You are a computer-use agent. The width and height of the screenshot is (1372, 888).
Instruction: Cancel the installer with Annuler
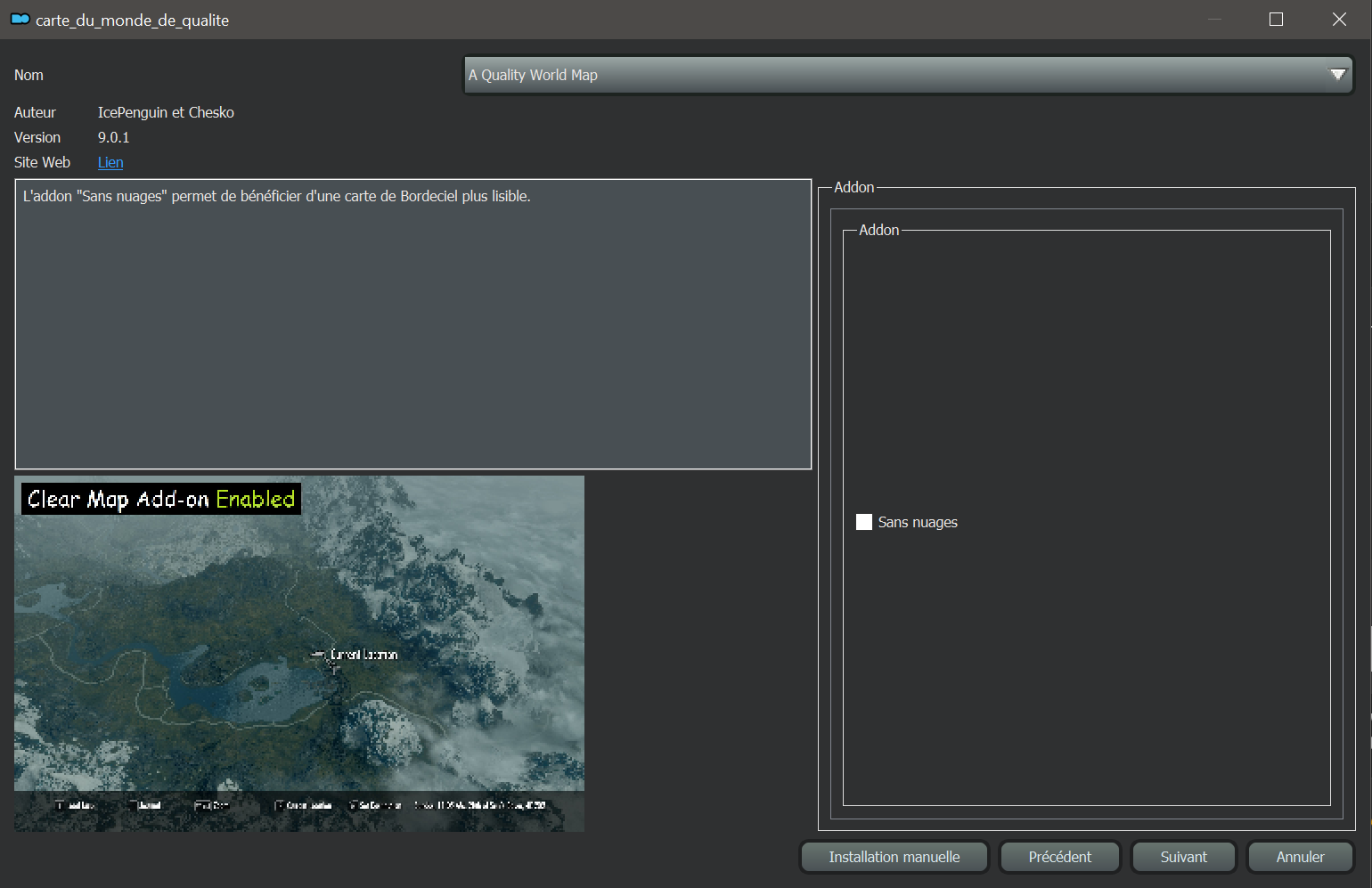[x=1300, y=857]
